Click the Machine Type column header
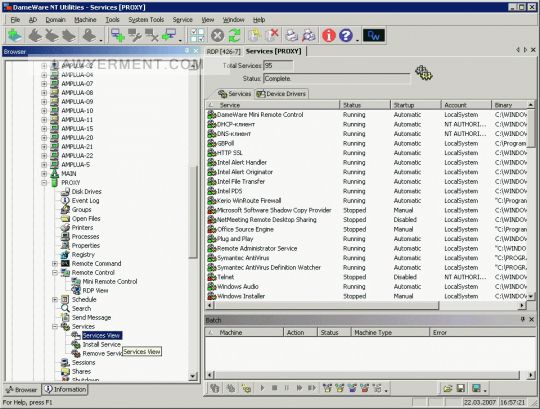The height and width of the screenshot is (409, 540). coord(390,332)
